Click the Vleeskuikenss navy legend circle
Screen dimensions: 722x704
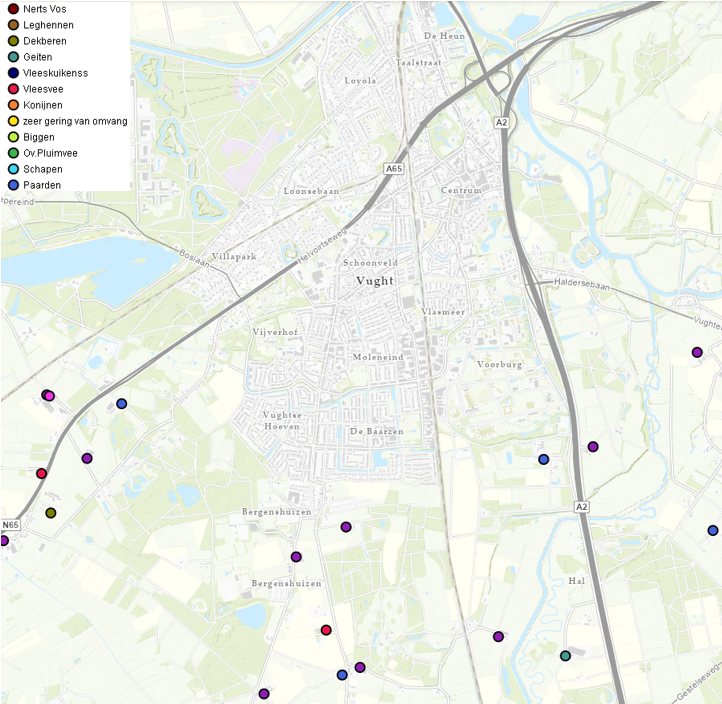[x=13, y=73]
